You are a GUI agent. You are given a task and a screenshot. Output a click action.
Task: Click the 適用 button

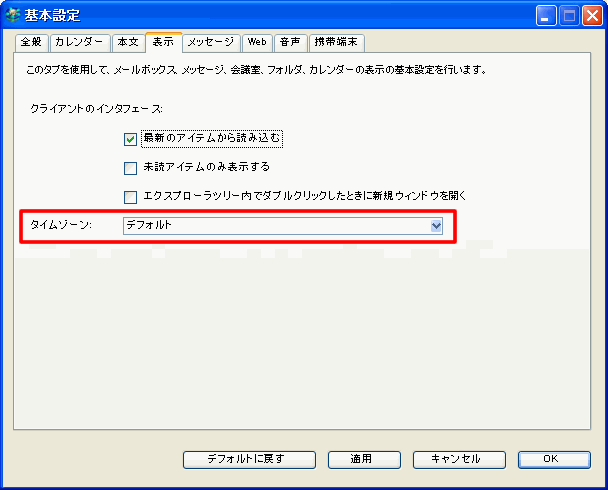click(361, 459)
